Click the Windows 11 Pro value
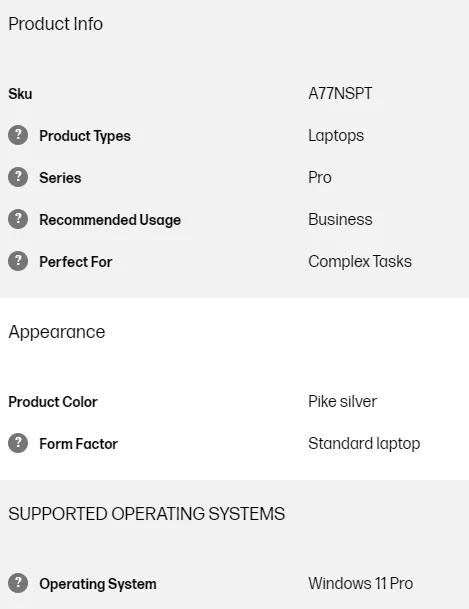The height and width of the screenshot is (609, 469). click(x=361, y=583)
